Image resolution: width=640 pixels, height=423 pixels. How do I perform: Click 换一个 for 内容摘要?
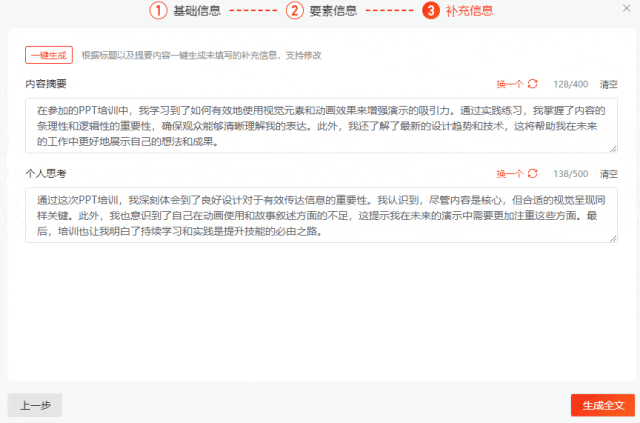click(510, 84)
